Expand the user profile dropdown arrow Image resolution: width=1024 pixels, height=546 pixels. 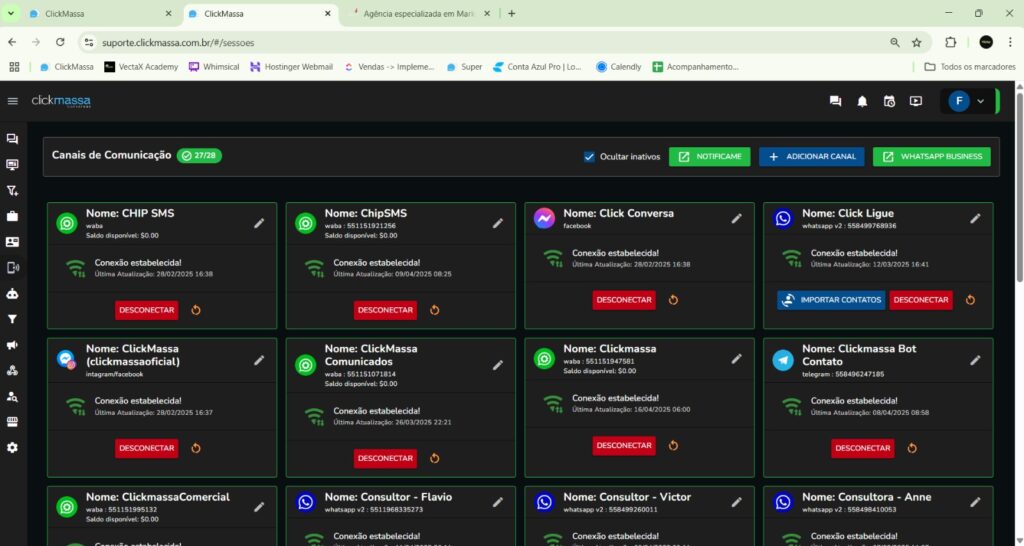(x=980, y=101)
